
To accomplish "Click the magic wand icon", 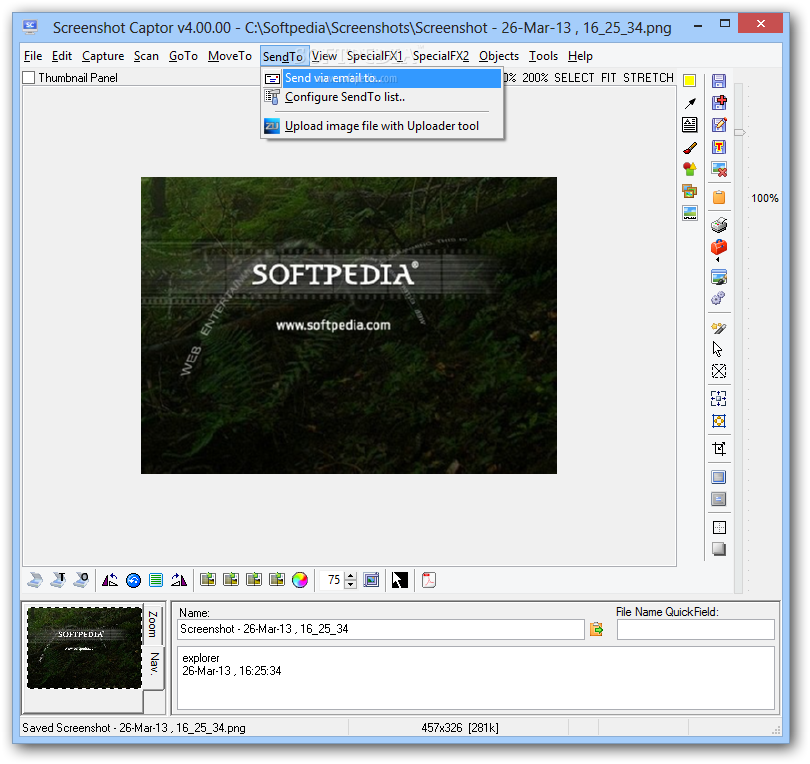I will [719, 328].
